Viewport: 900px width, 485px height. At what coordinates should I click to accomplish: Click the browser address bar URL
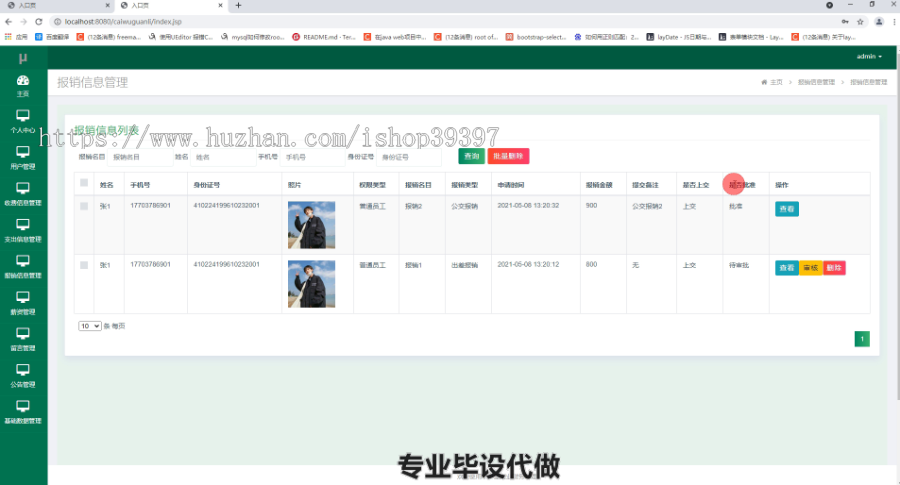(123, 22)
